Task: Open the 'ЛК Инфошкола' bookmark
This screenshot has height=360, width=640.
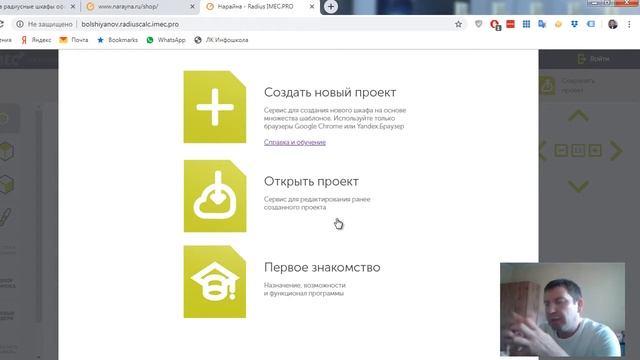Action: pos(221,40)
